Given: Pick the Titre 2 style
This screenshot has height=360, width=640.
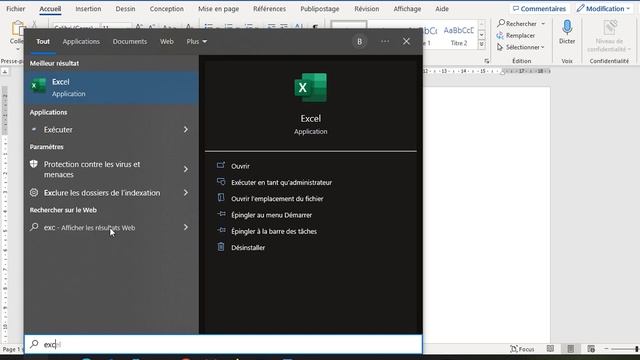Looking at the screenshot, I should point(458,36).
